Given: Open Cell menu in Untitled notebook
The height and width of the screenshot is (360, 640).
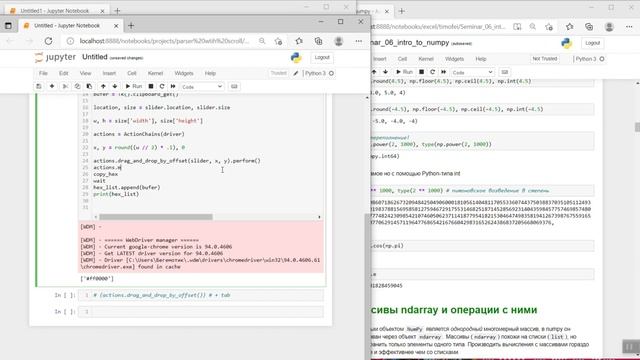Looking at the screenshot, I should click(131, 73).
